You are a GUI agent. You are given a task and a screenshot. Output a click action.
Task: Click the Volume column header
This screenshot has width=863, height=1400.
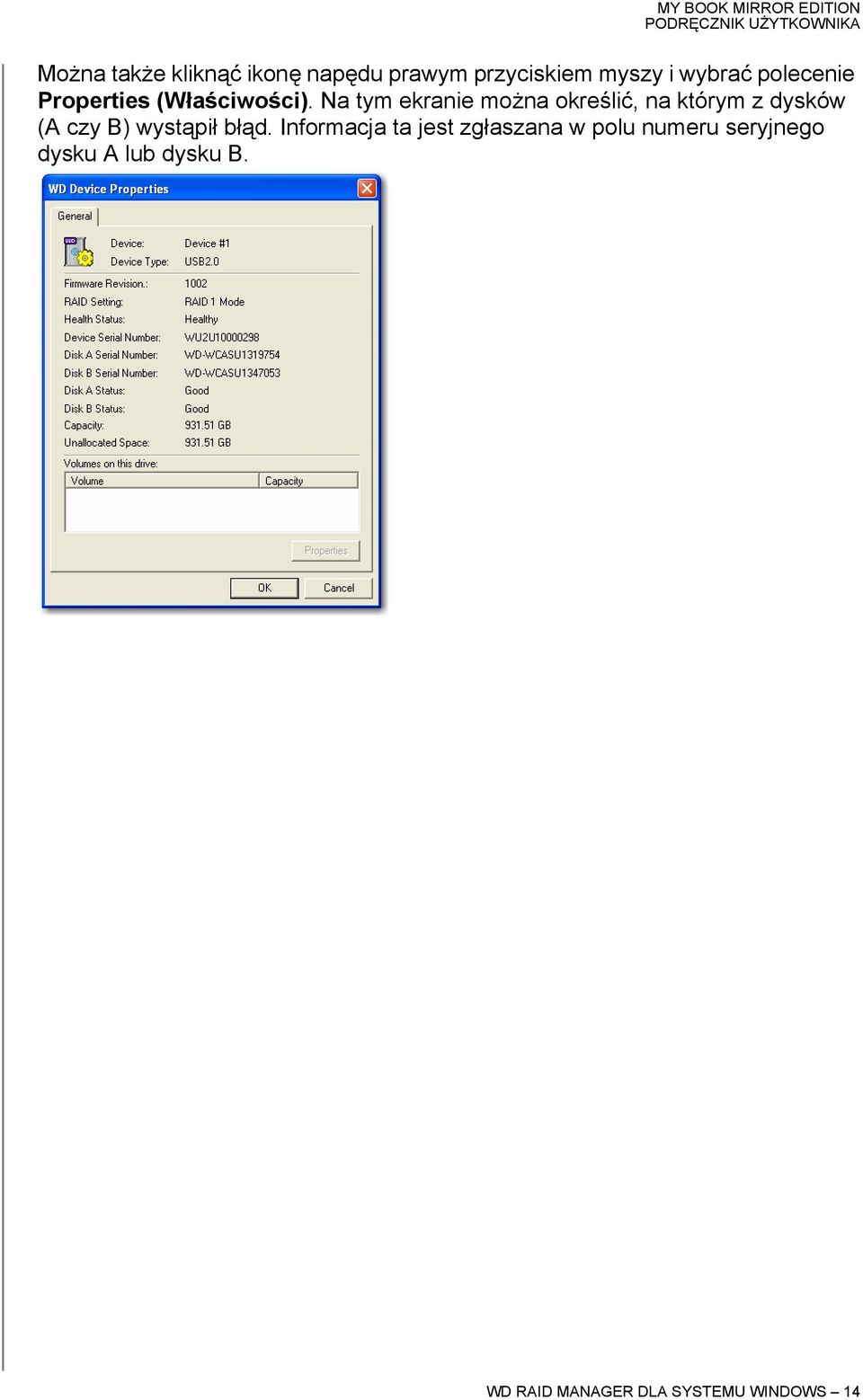(x=163, y=481)
